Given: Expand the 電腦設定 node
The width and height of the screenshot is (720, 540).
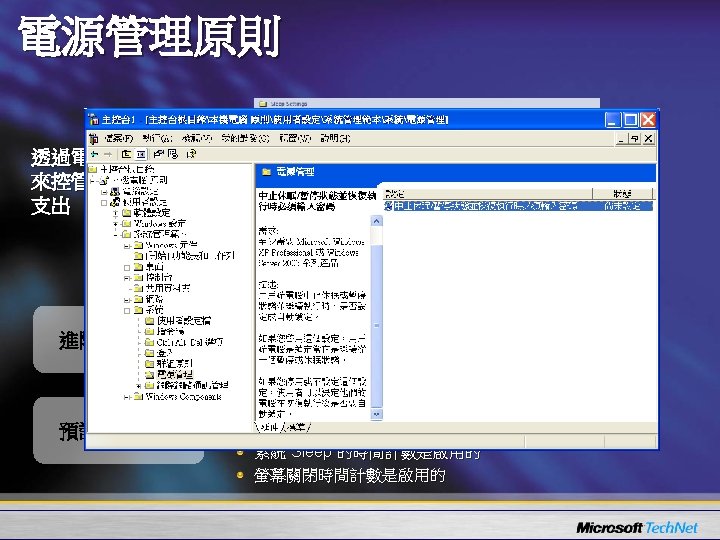Looking at the screenshot, I should [104, 191].
